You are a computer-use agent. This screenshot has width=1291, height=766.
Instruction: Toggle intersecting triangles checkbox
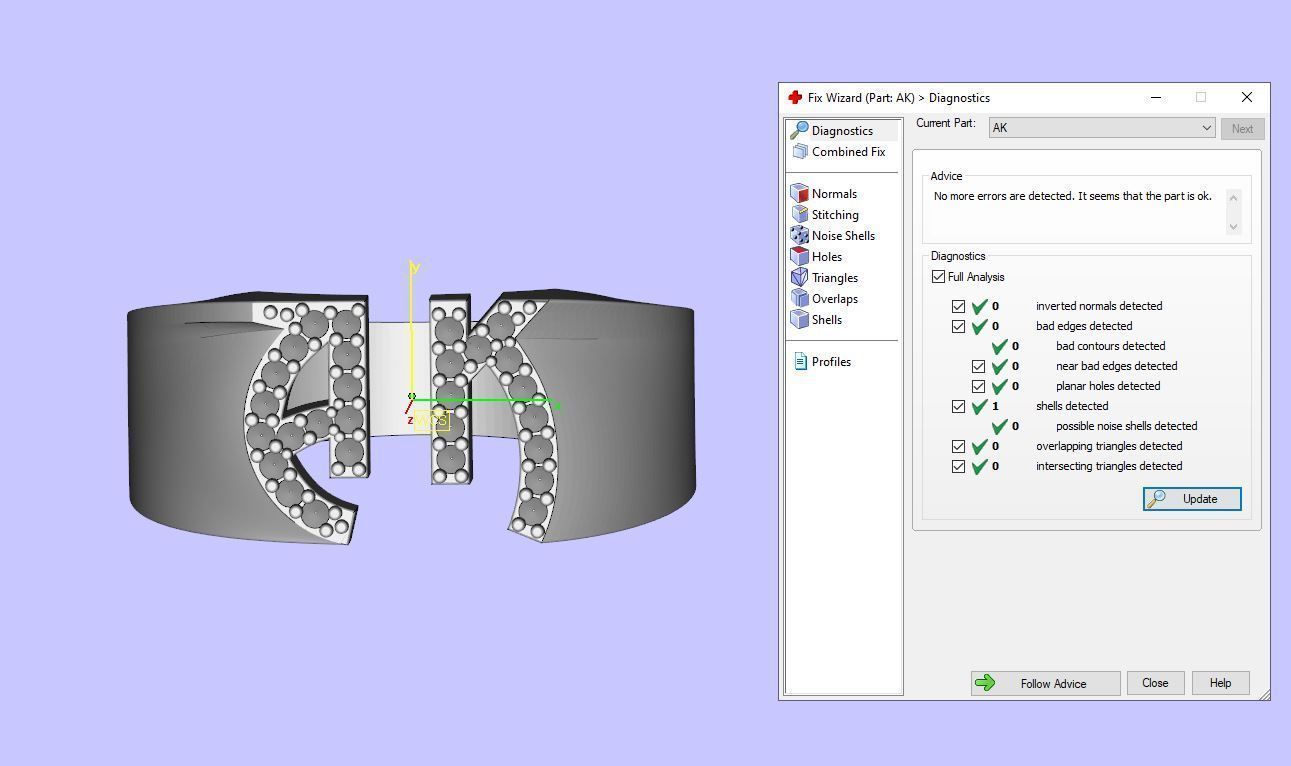click(x=958, y=466)
